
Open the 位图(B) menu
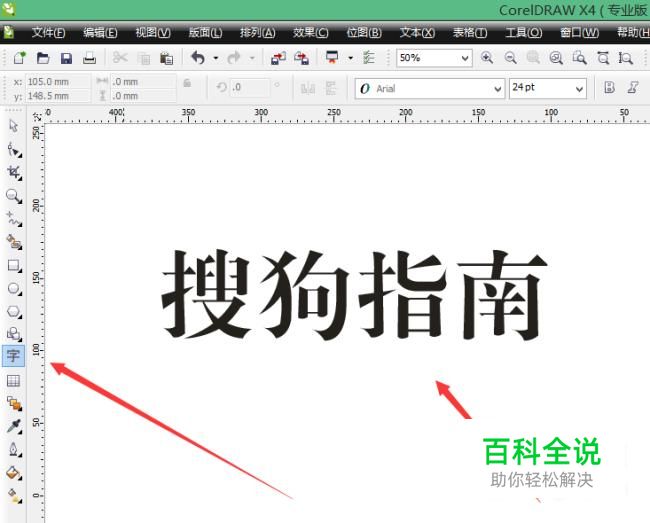[364, 32]
